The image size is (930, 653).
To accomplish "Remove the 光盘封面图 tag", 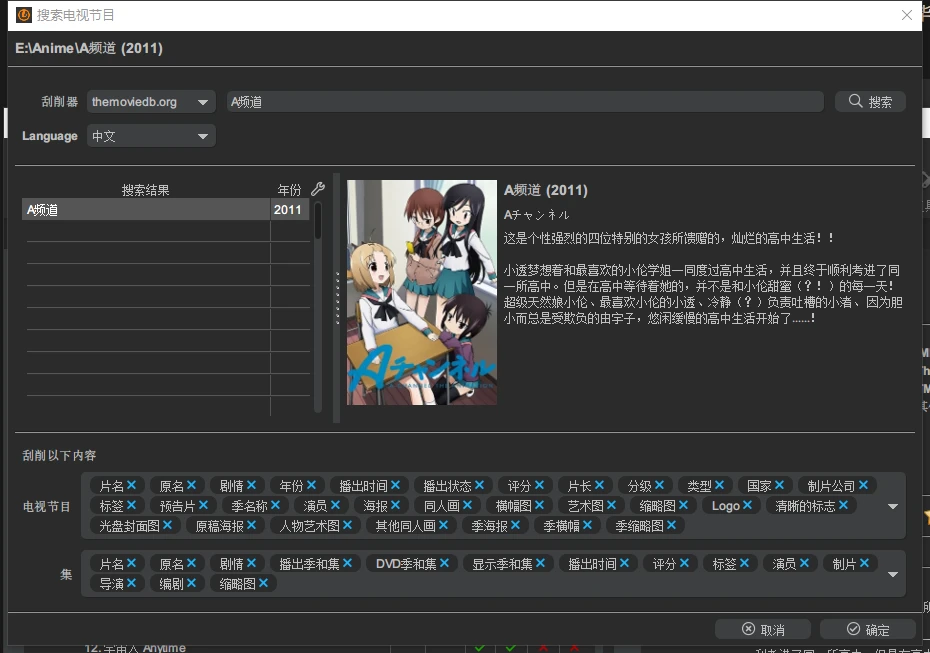I will [x=168, y=525].
